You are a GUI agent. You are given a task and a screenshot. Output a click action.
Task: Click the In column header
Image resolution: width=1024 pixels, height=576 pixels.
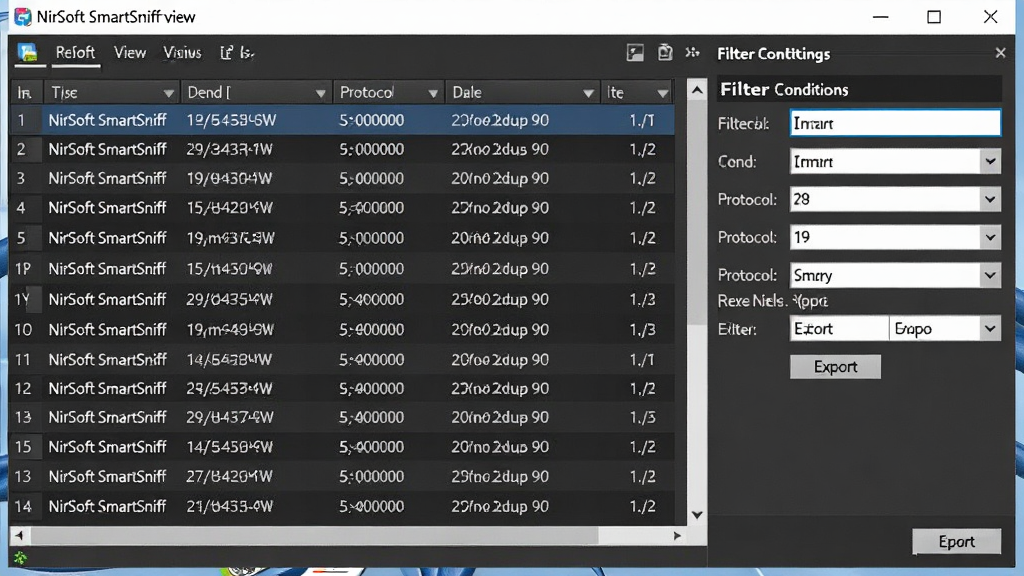coord(25,93)
